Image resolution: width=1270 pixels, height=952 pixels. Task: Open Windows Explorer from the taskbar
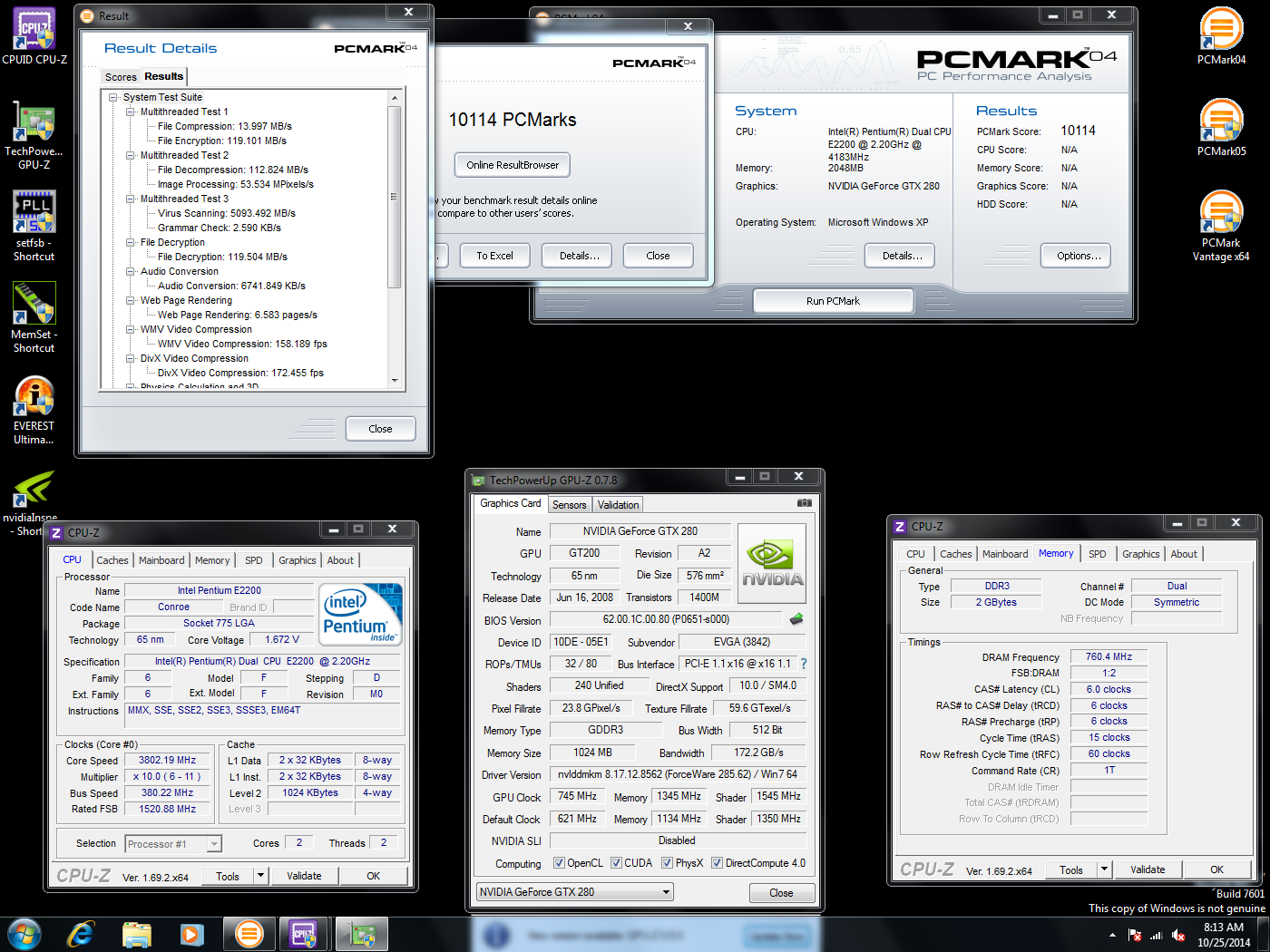click(x=136, y=934)
